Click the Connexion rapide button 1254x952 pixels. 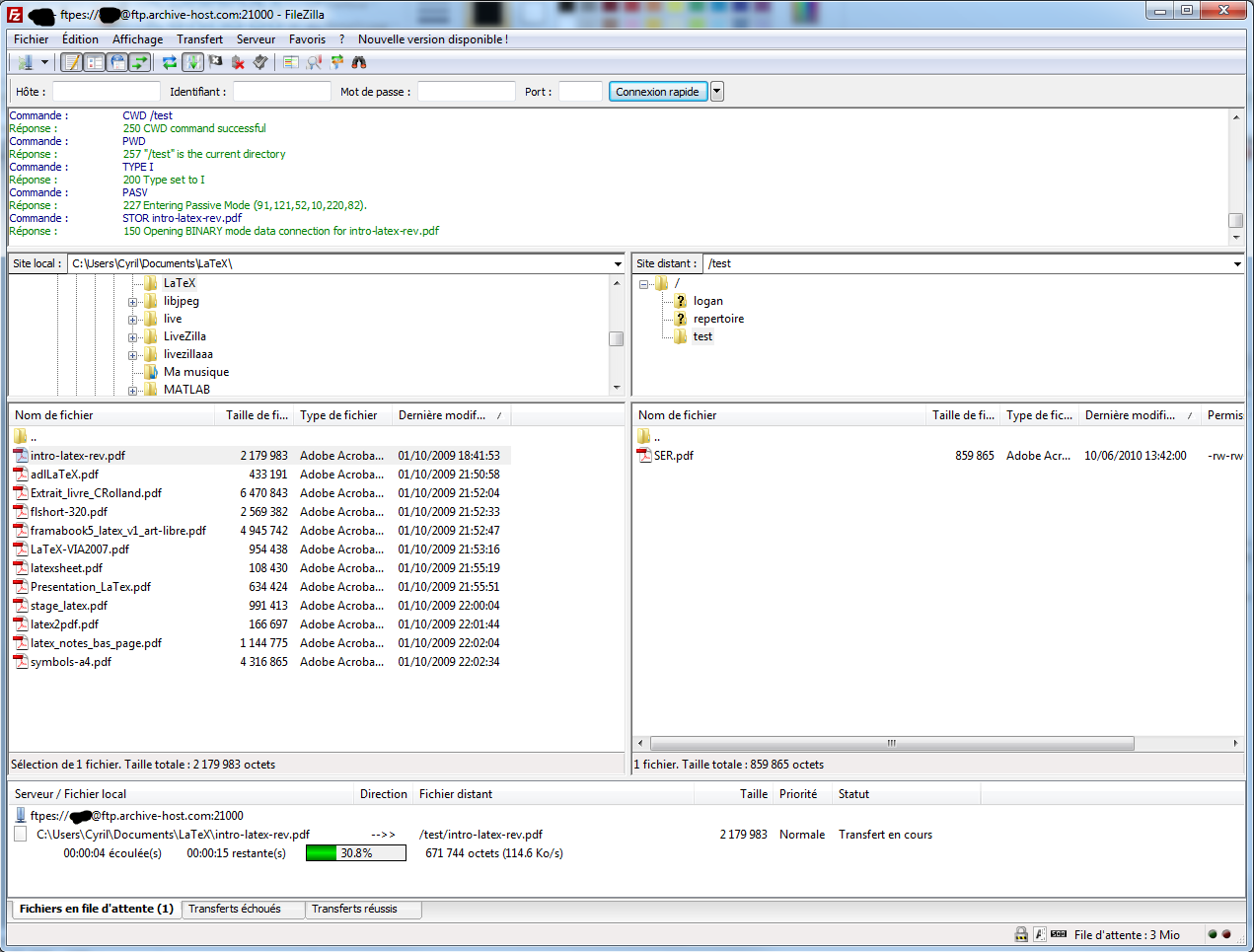point(657,92)
